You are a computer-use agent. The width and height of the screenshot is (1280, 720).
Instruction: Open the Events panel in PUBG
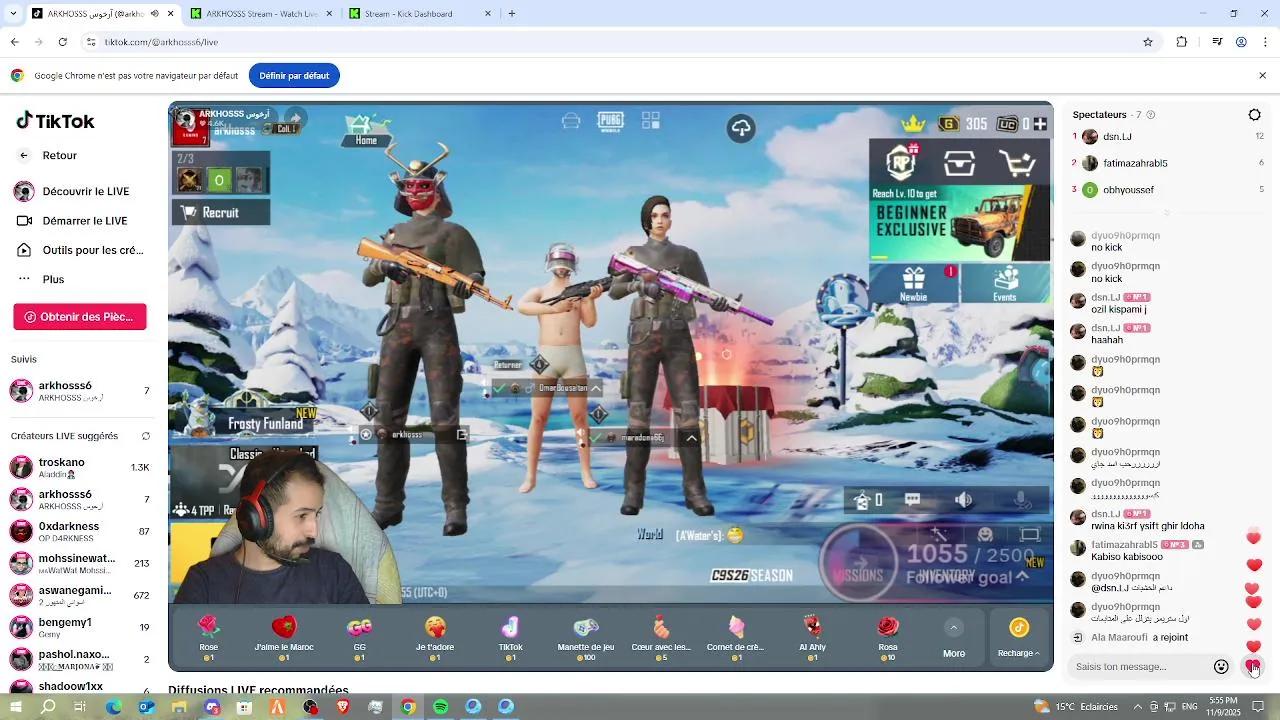tap(1004, 283)
